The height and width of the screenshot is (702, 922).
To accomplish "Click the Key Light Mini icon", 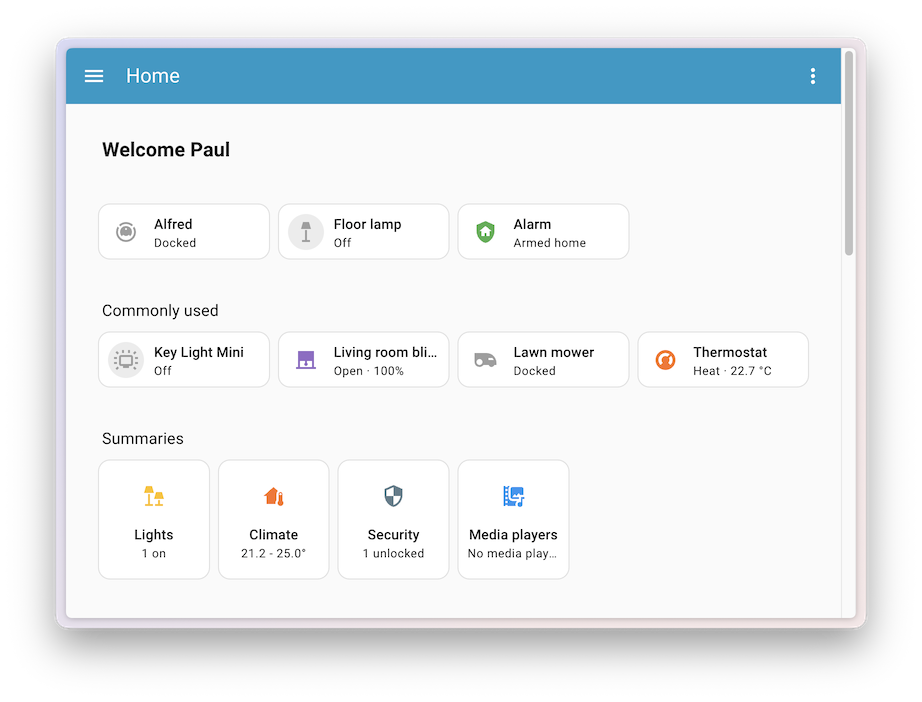I will click(x=125, y=359).
